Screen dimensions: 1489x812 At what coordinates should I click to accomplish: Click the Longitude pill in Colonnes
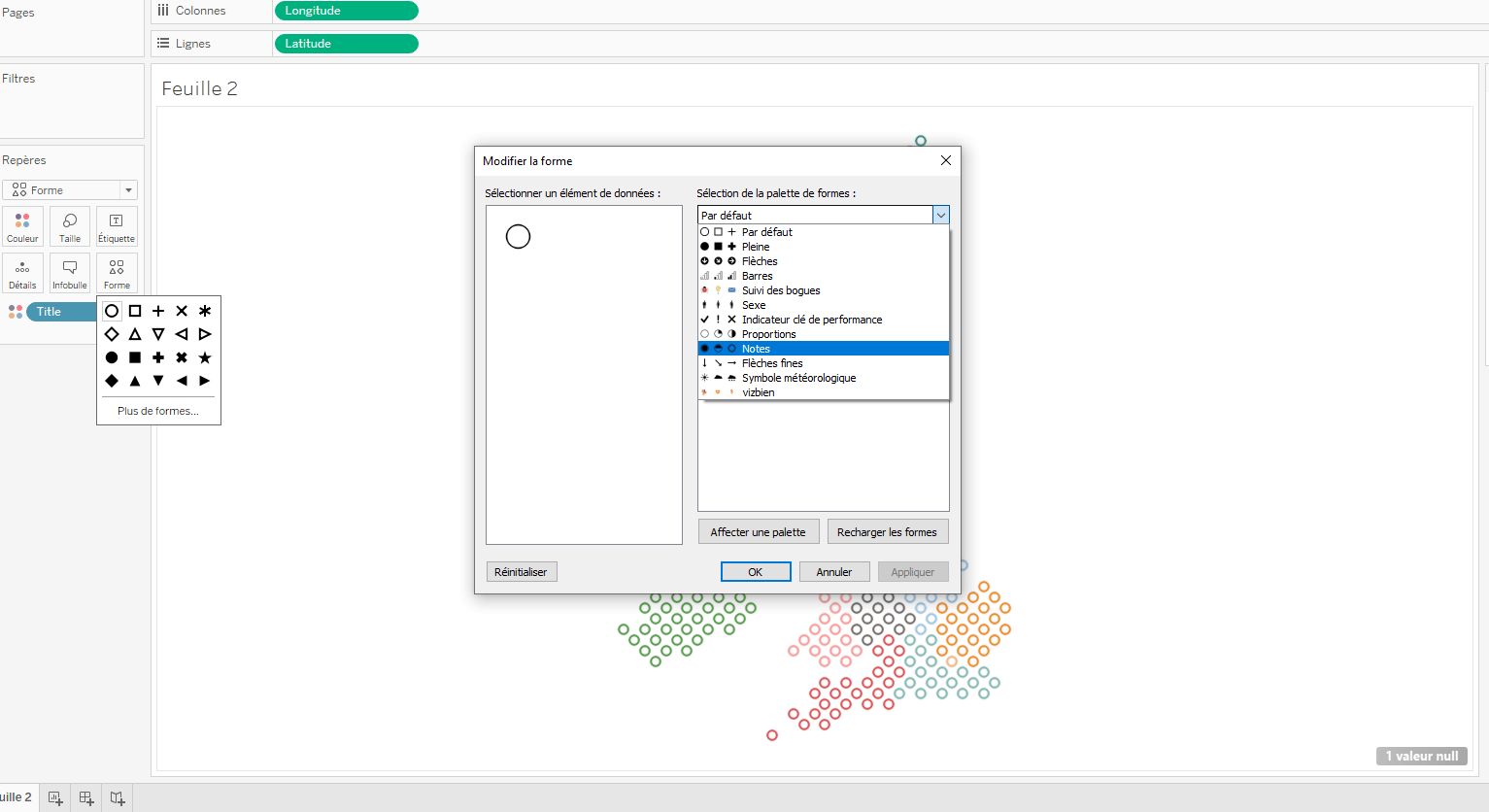347,11
